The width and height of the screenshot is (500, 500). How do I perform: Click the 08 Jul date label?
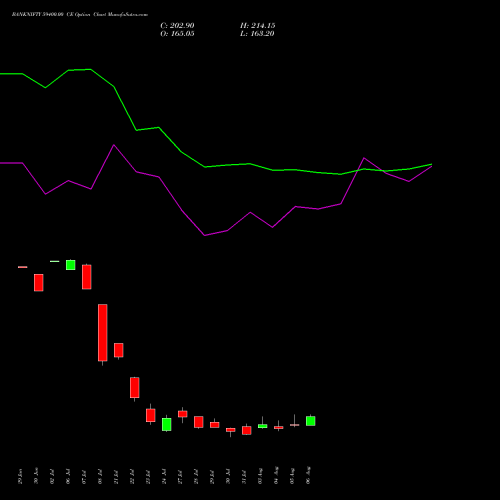[100, 477]
